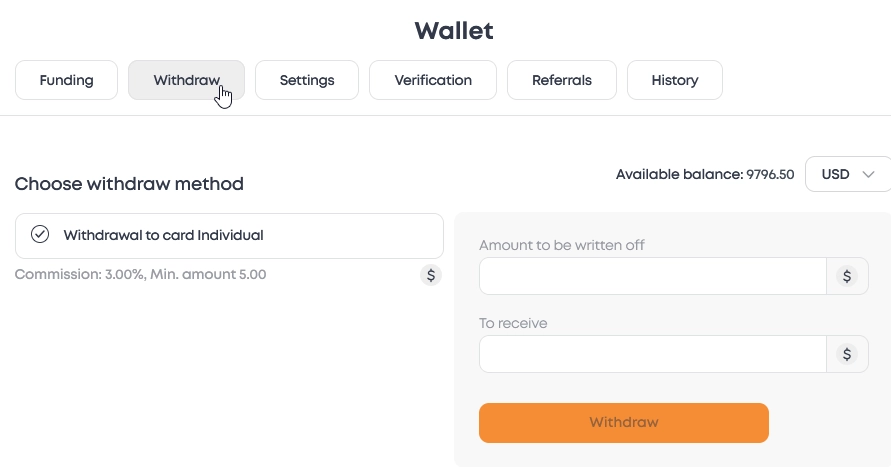
Task: Select the Withdraw tab
Action: [x=186, y=80]
